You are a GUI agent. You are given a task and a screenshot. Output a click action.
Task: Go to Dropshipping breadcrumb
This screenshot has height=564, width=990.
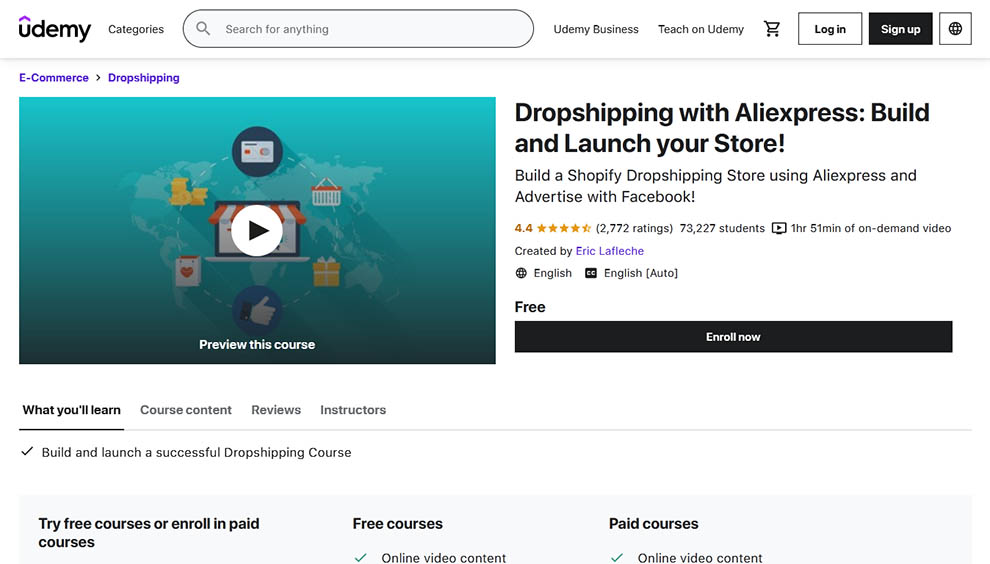[143, 78]
